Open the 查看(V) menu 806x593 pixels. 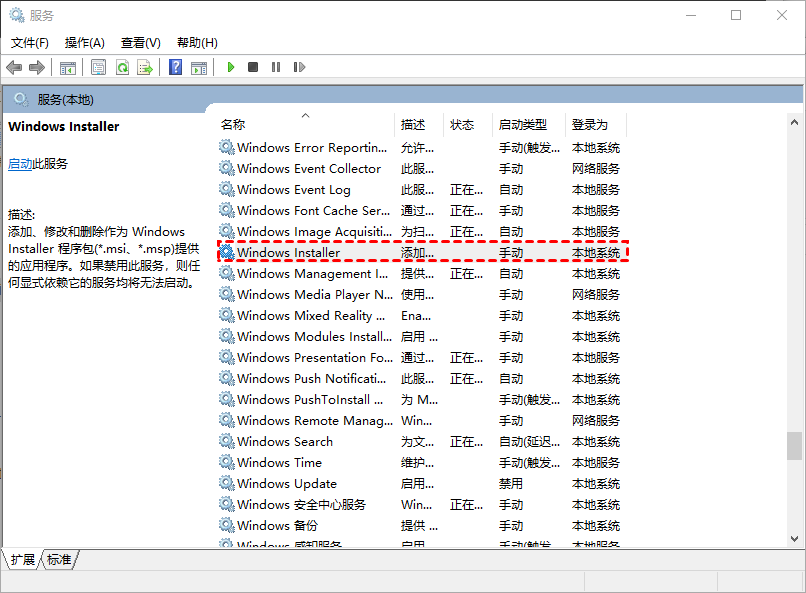(x=141, y=43)
